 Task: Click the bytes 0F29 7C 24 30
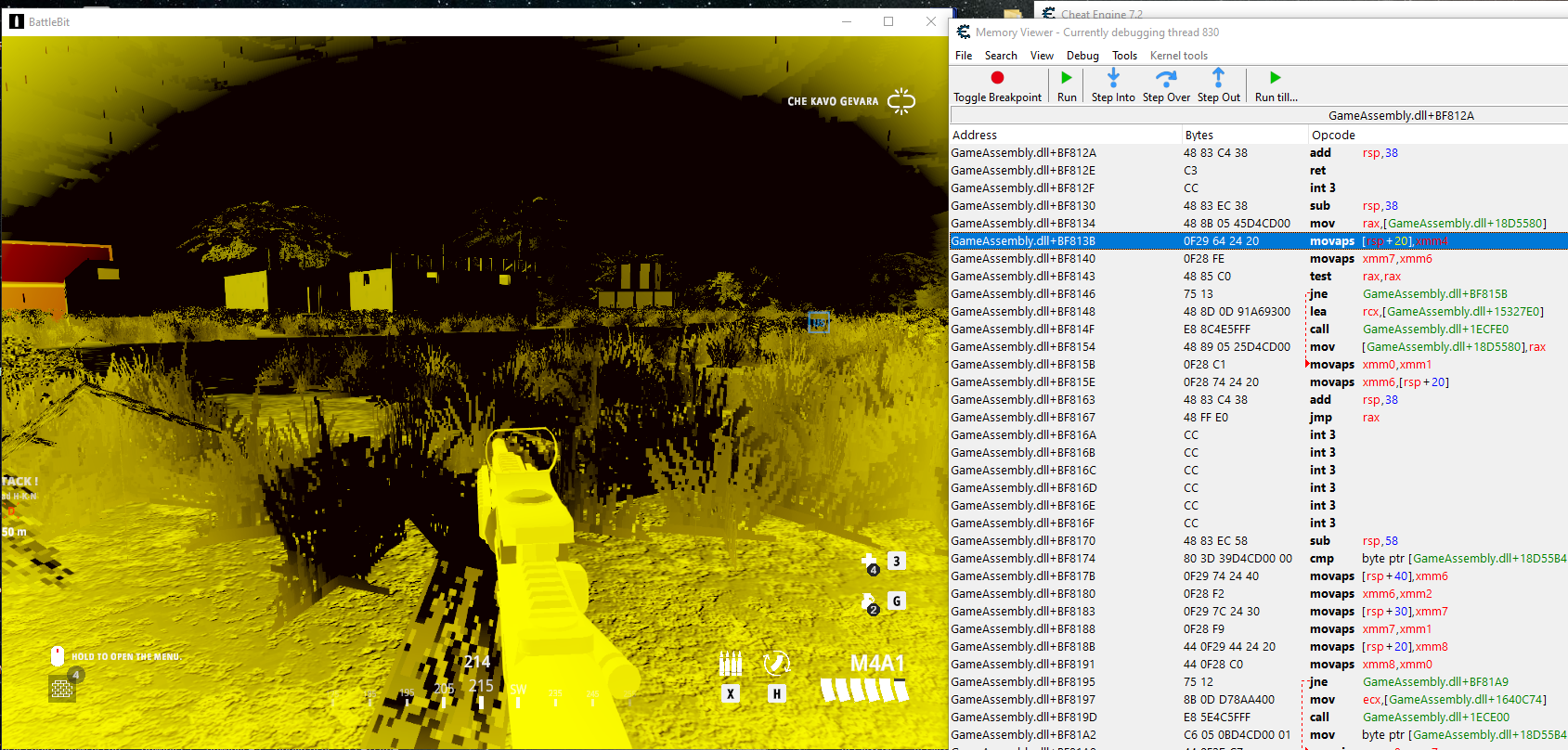tap(1222, 612)
